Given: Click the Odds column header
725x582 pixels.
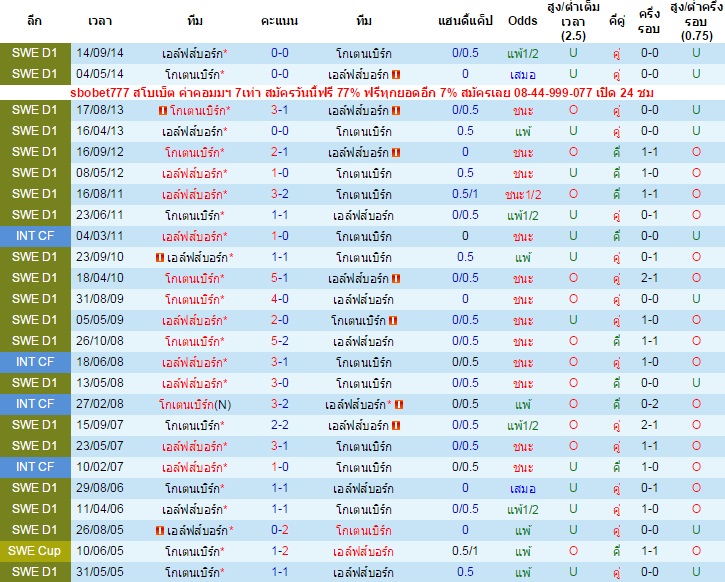Looking at the screenshot, I should tap(522, 21).
